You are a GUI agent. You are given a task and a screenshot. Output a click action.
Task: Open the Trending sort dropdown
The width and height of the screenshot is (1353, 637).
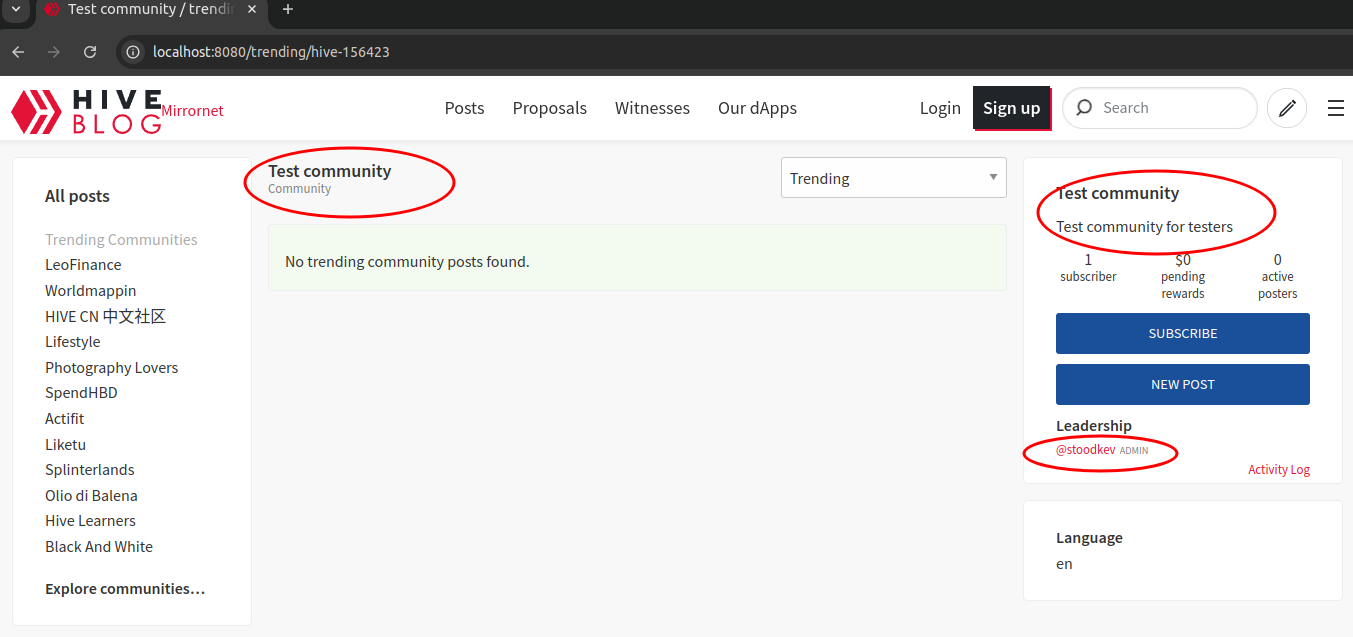tap(893, 178)
